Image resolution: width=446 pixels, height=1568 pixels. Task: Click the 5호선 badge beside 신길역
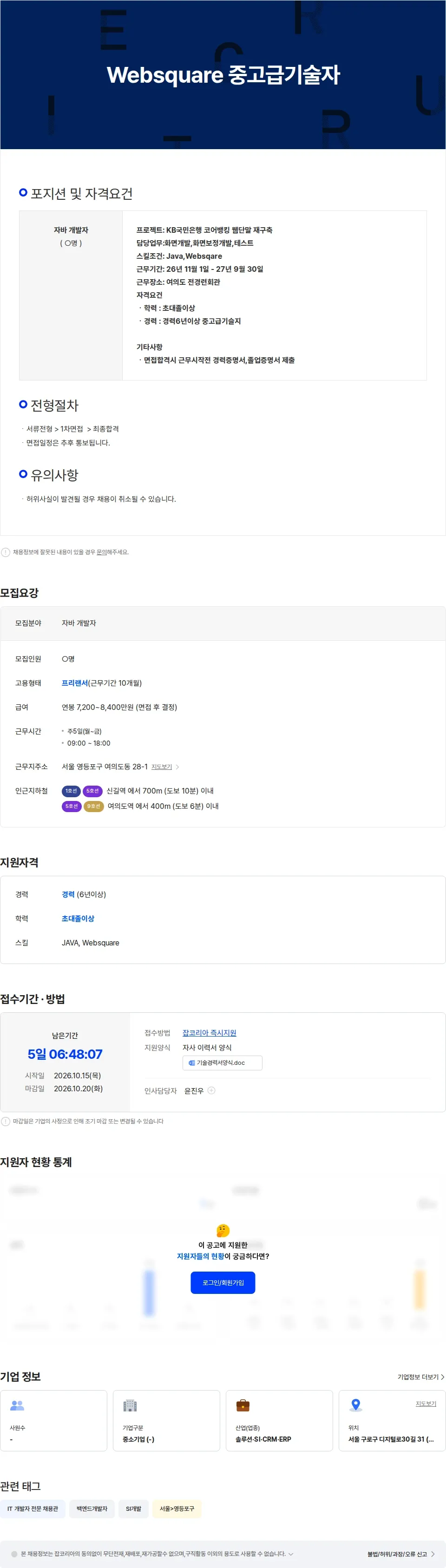92,791
